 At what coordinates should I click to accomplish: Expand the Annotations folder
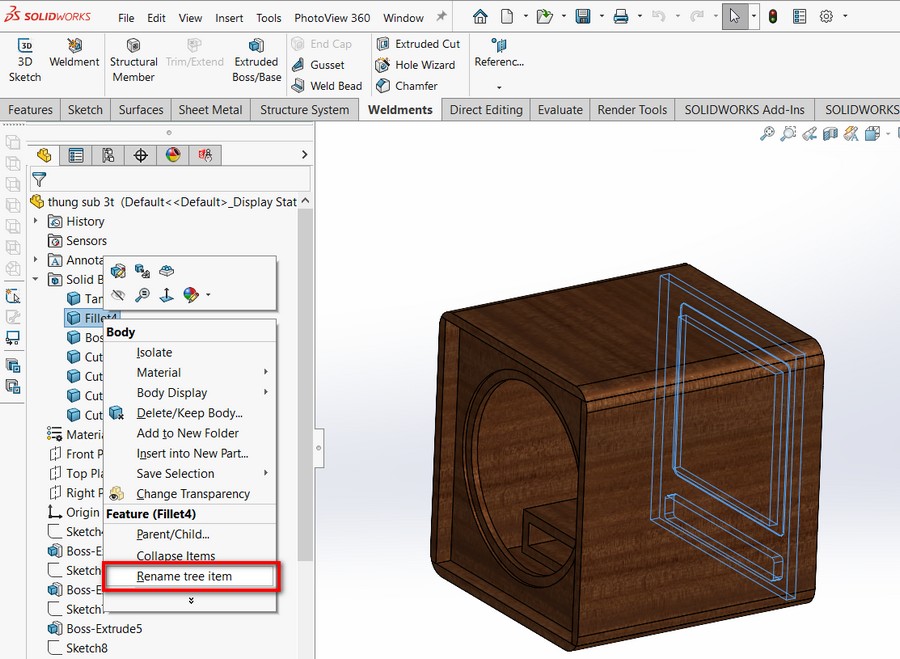tap(36, 260)
